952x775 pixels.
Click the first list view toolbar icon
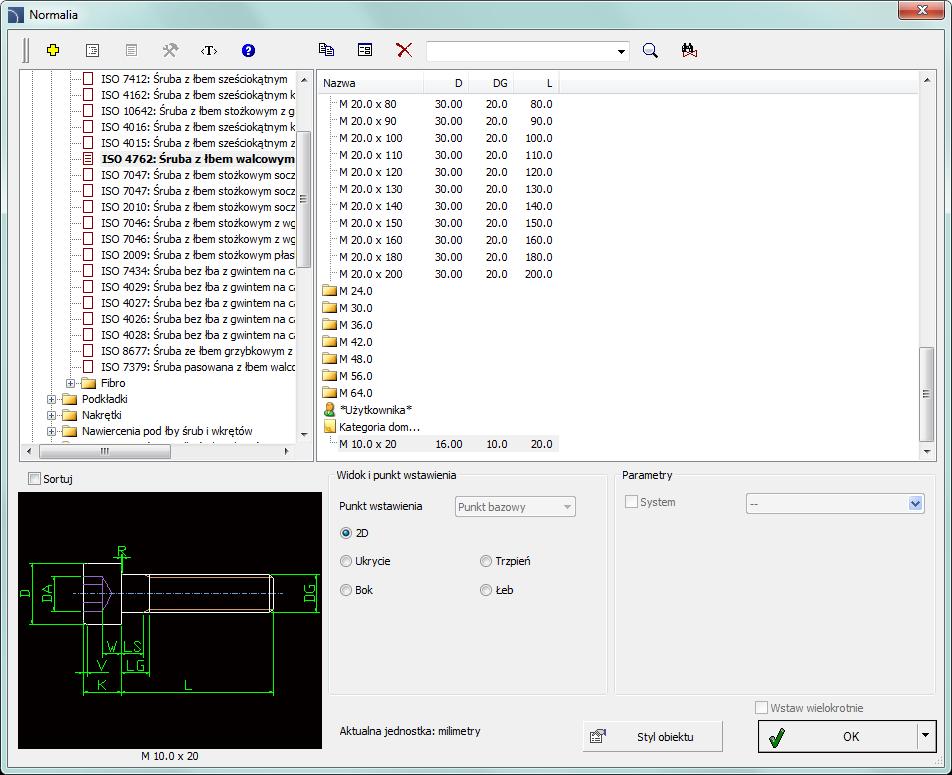point(92,50)
